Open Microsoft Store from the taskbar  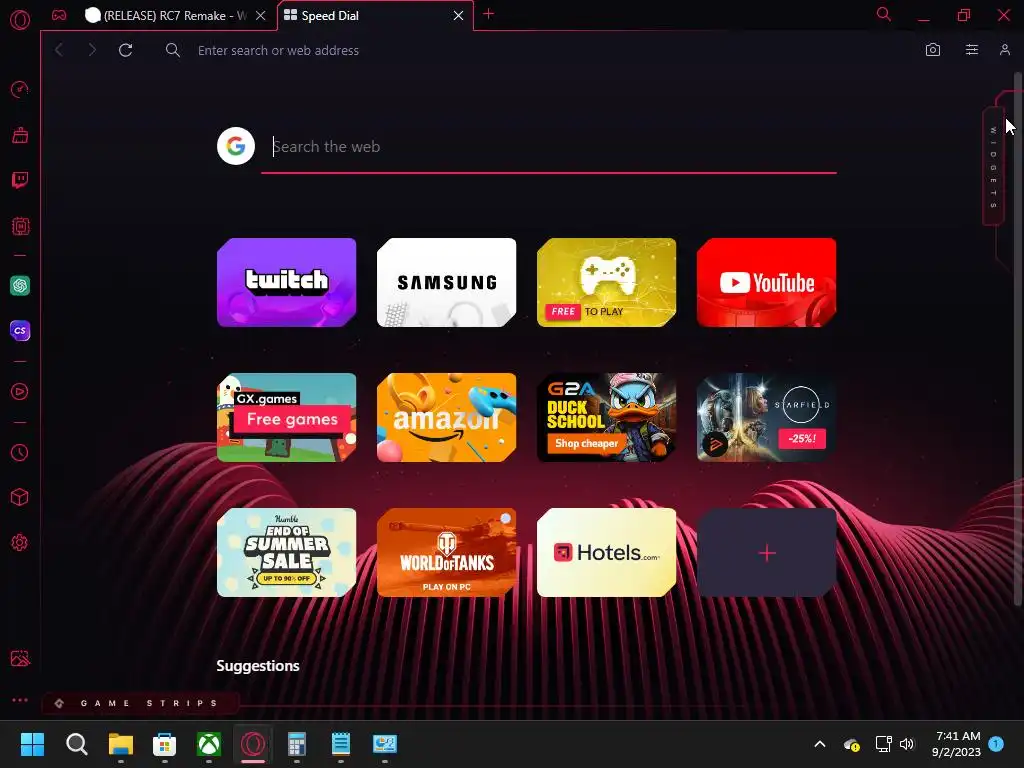click(x=165, y=744)
